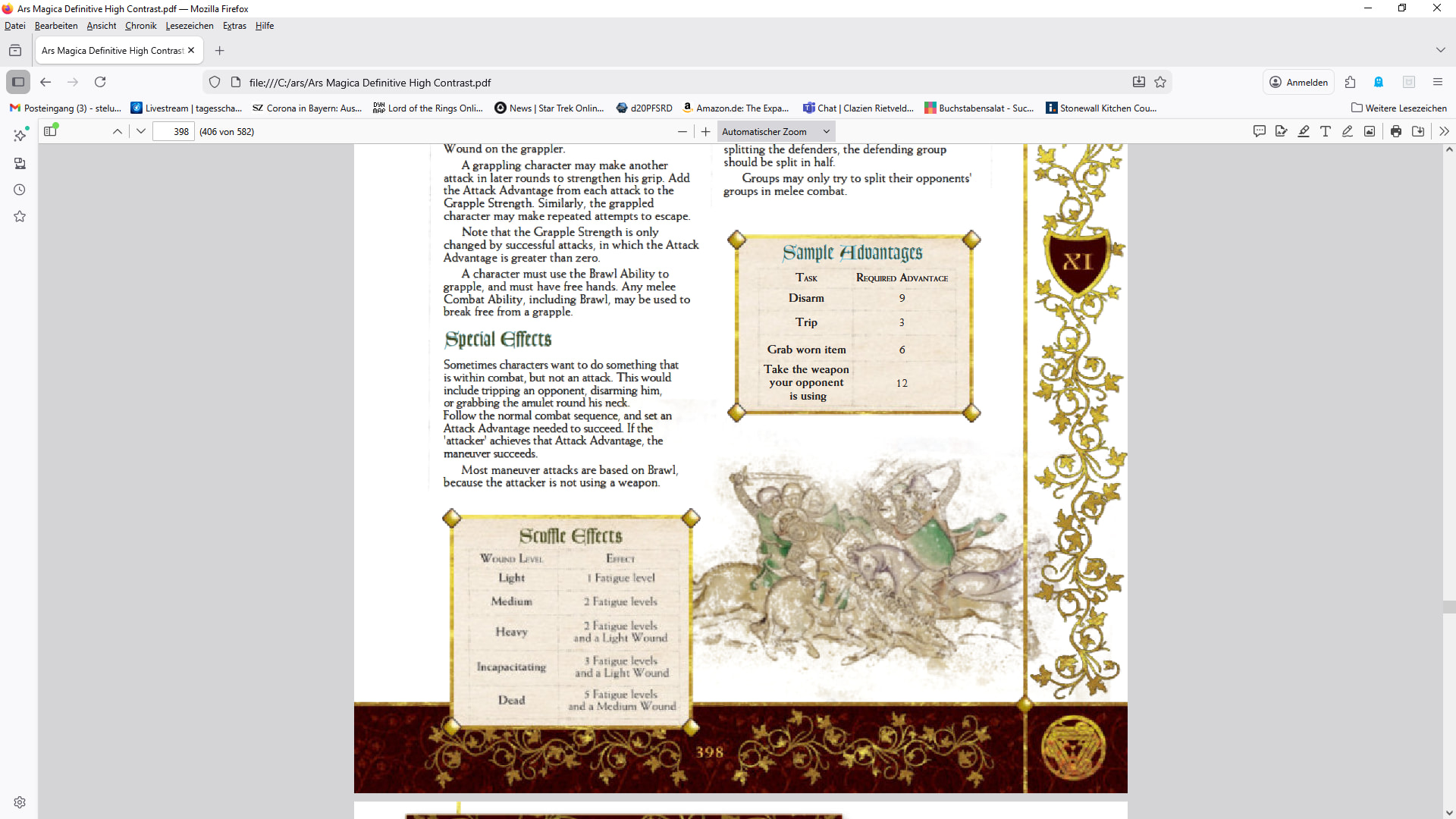Open the signature tool

[x=1282, y=131]
